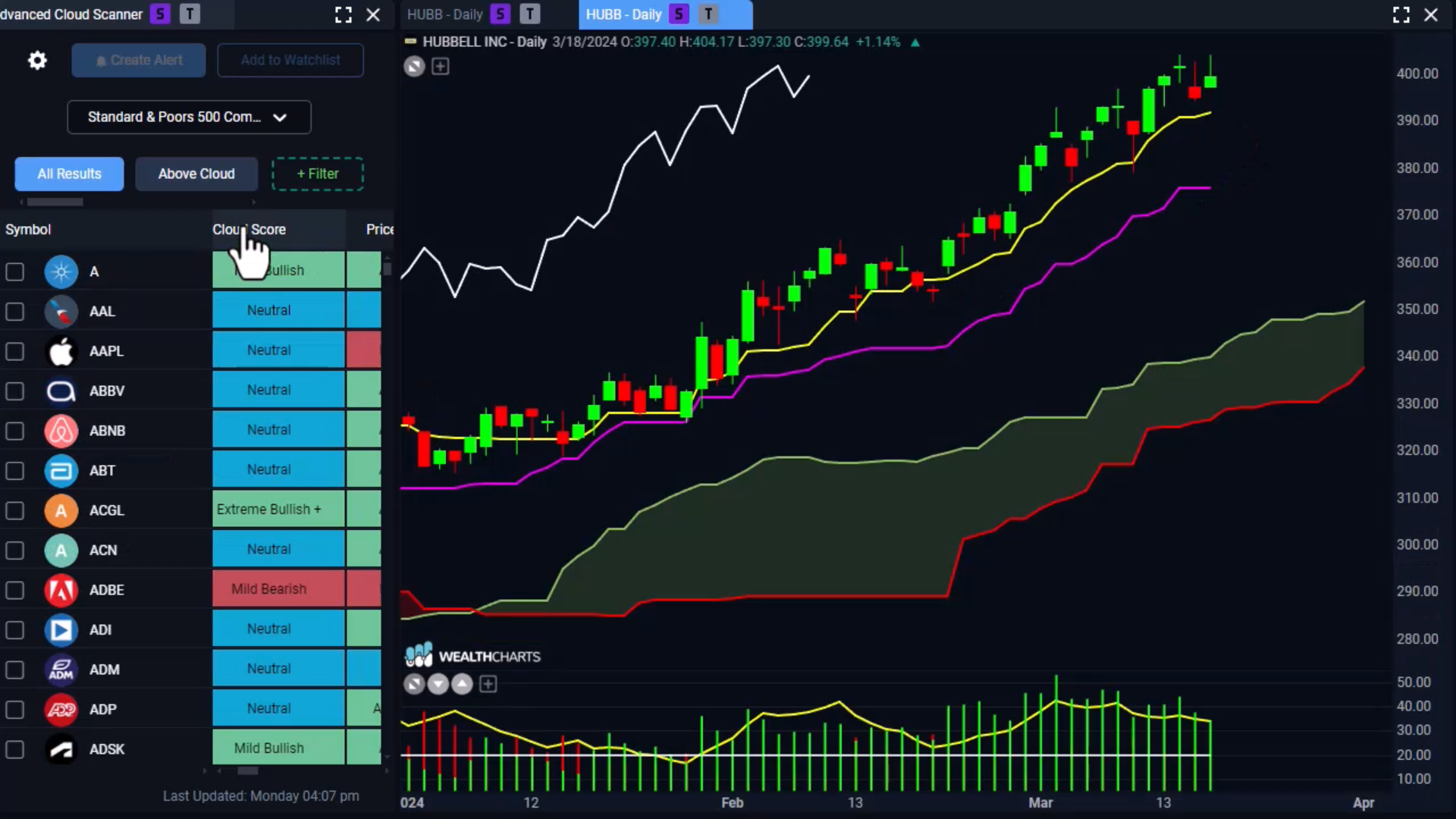Click the HUBBELL INC - Daily chart title

[485, 42]
